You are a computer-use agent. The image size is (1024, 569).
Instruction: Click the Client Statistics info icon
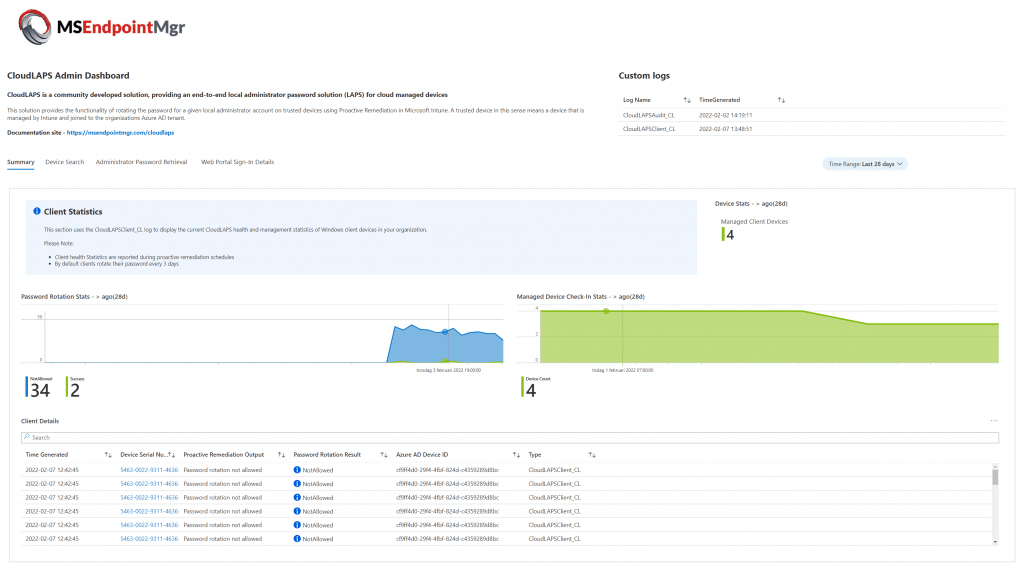point(37,211)
